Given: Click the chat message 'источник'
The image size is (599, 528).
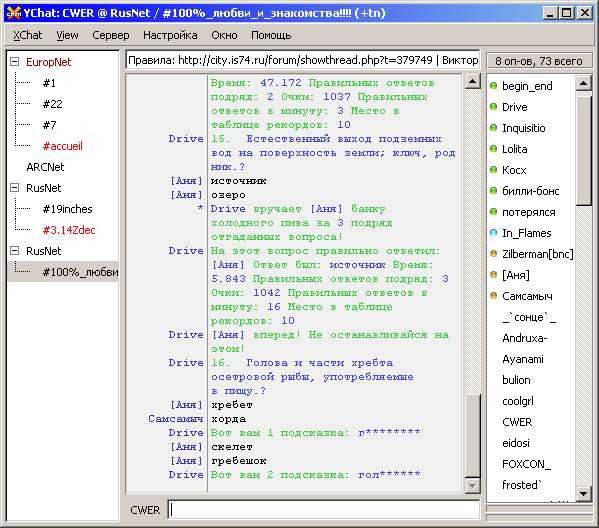Looking at the screenshot, I should click(239, 181).
